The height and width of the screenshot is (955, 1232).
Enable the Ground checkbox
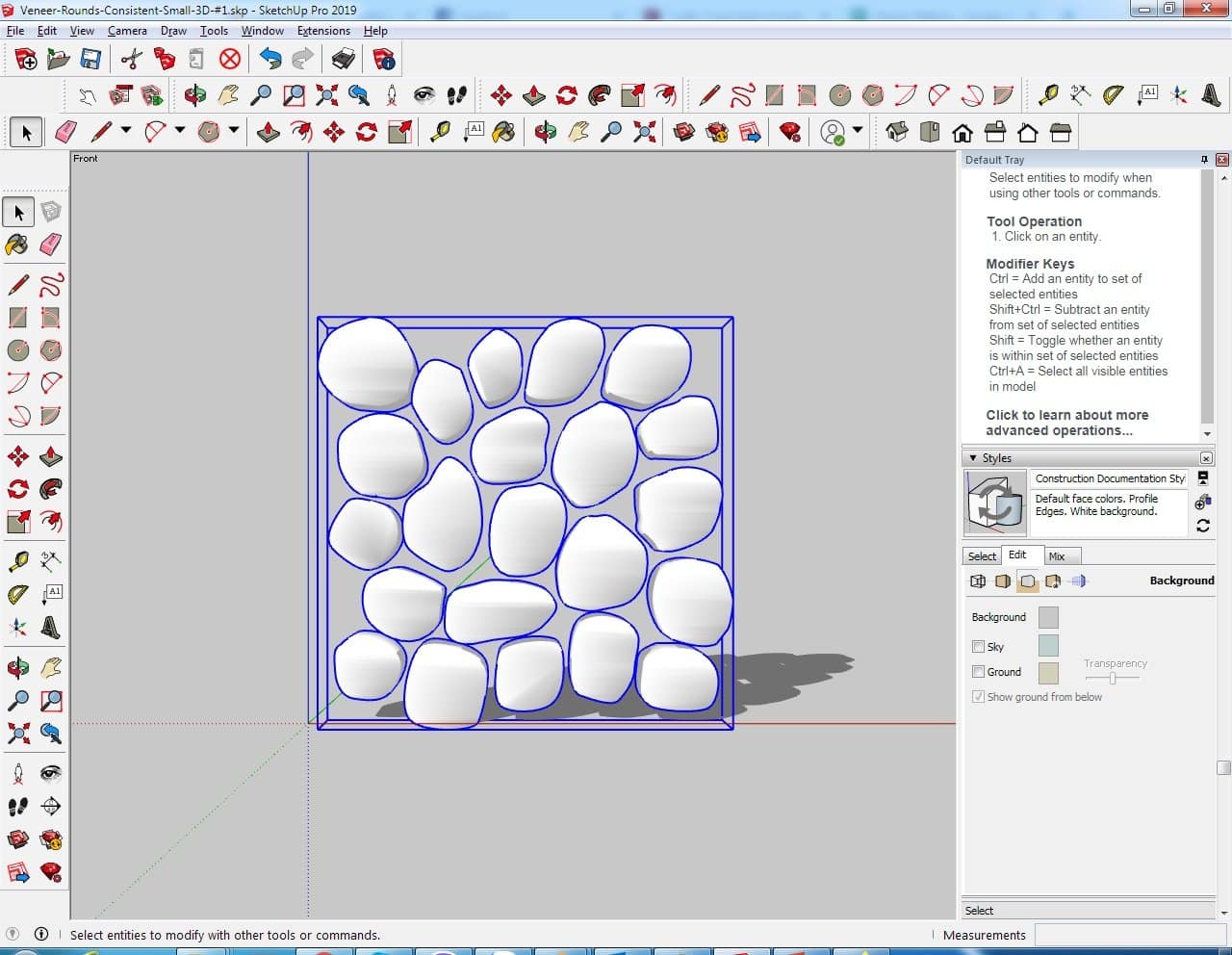[x=978, y=672]
